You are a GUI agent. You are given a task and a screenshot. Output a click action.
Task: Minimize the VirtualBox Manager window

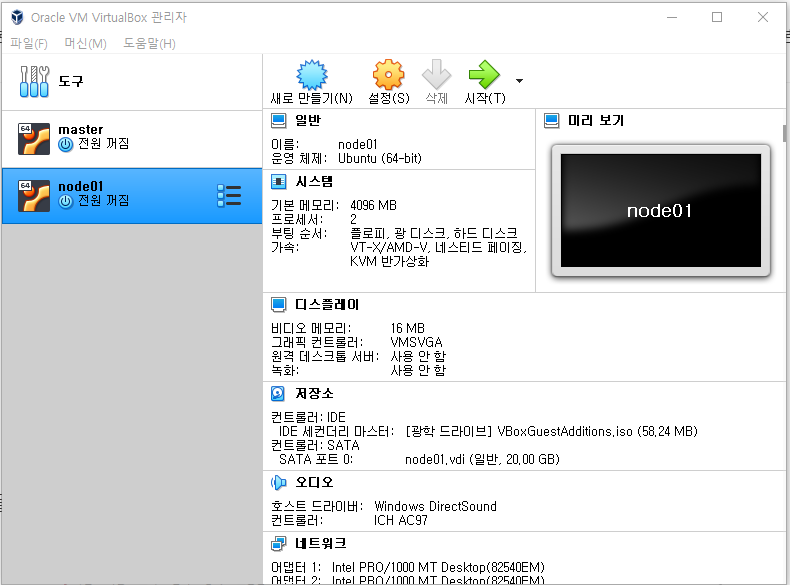coord(672,17)
